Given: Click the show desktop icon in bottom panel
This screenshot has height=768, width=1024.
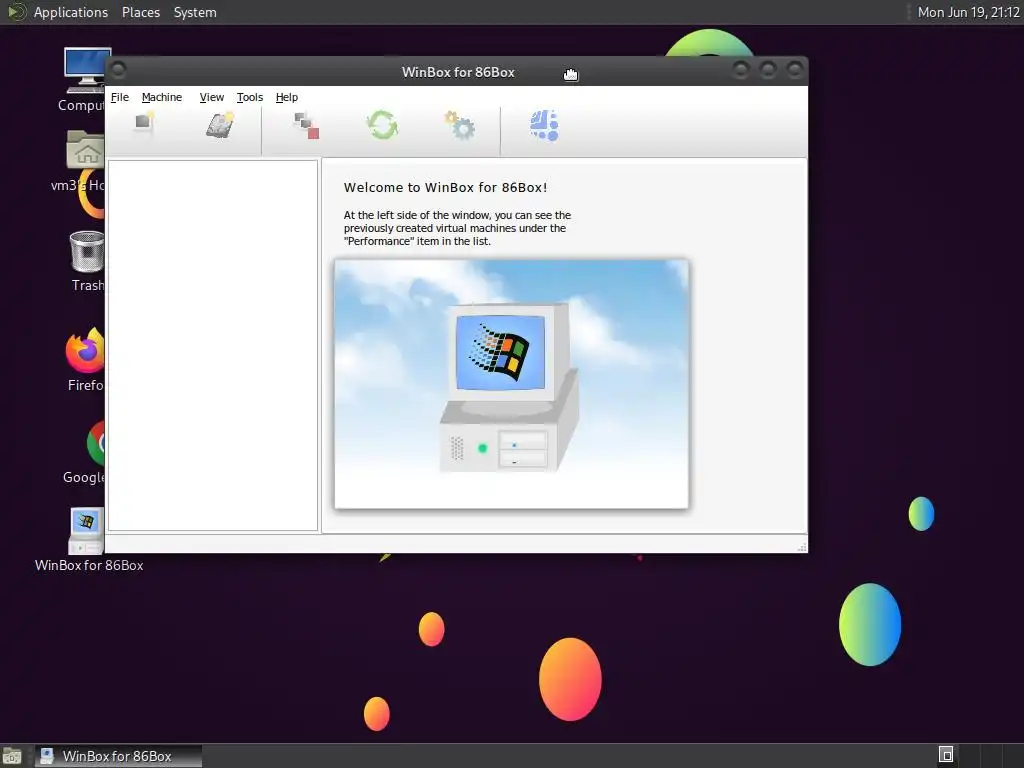Looking at the screenshot, I should (12, 756).
